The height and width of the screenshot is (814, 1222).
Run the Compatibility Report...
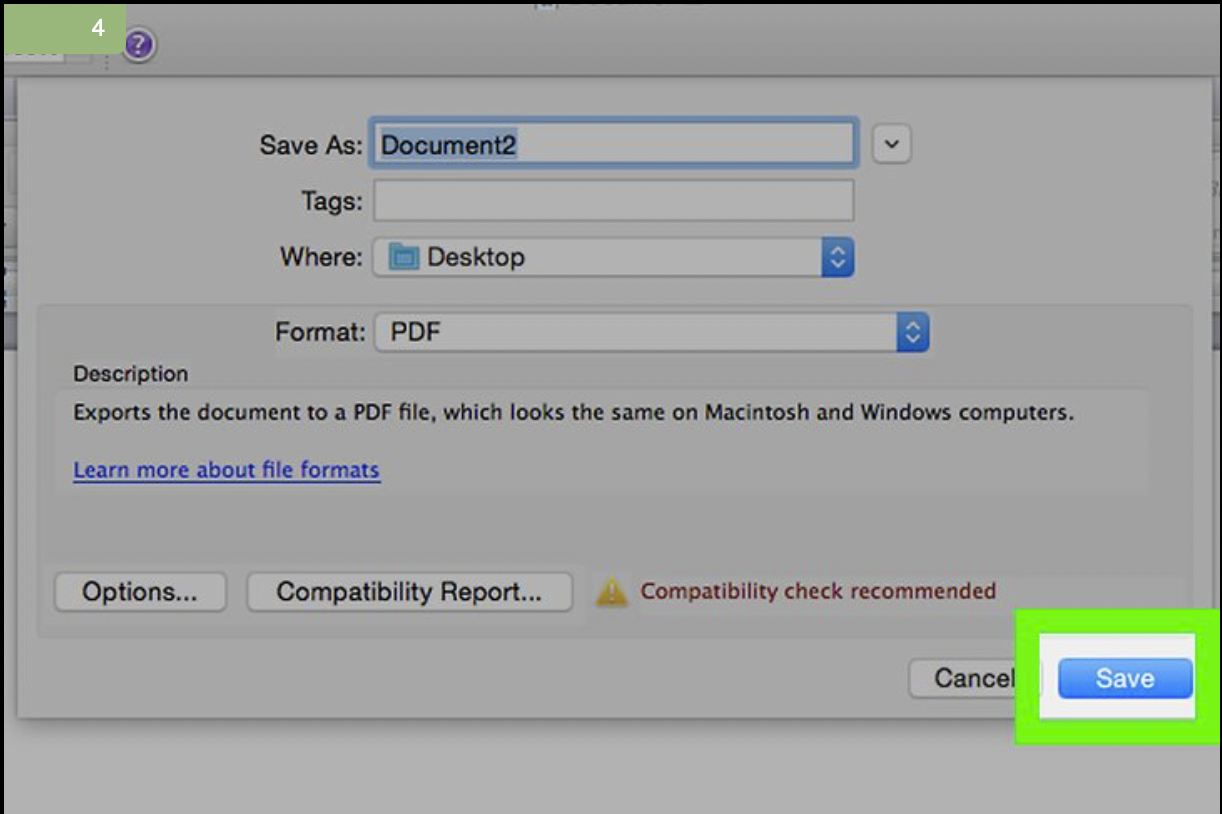pyautogui.click(x=409, y=592)
